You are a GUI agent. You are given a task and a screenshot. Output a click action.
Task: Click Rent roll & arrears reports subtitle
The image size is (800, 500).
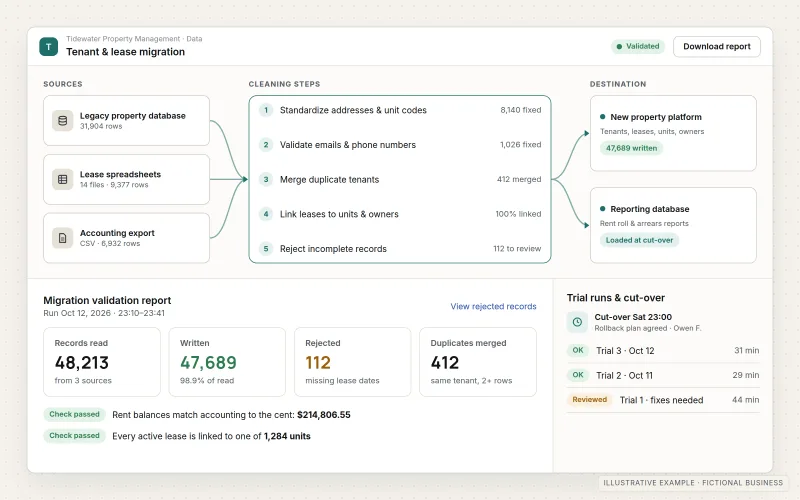point(644,223)
